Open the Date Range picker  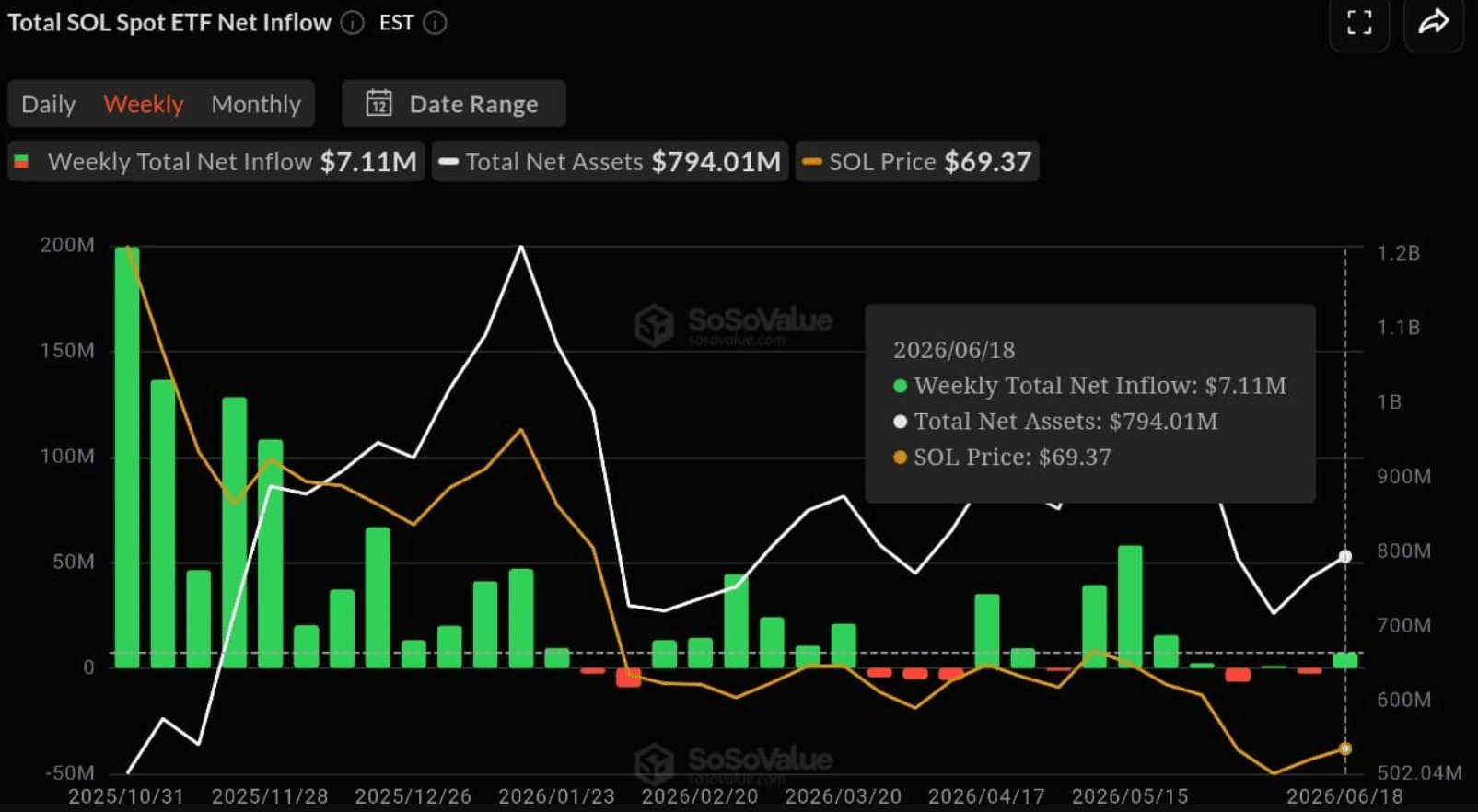pyautogui.click(x=453, y=103)
